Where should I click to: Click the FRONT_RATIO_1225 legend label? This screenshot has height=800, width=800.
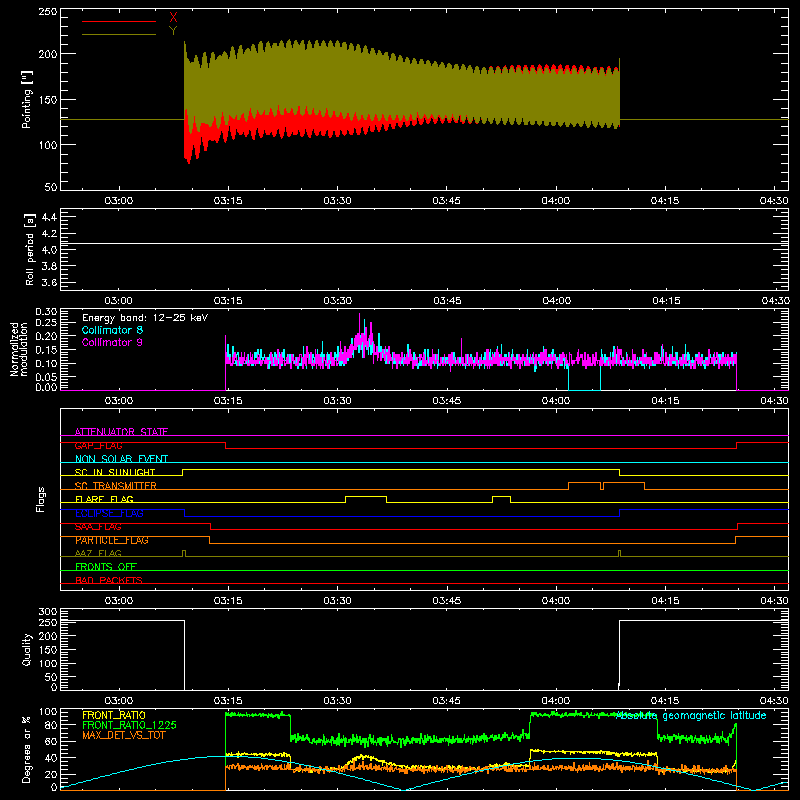(130, 725)
